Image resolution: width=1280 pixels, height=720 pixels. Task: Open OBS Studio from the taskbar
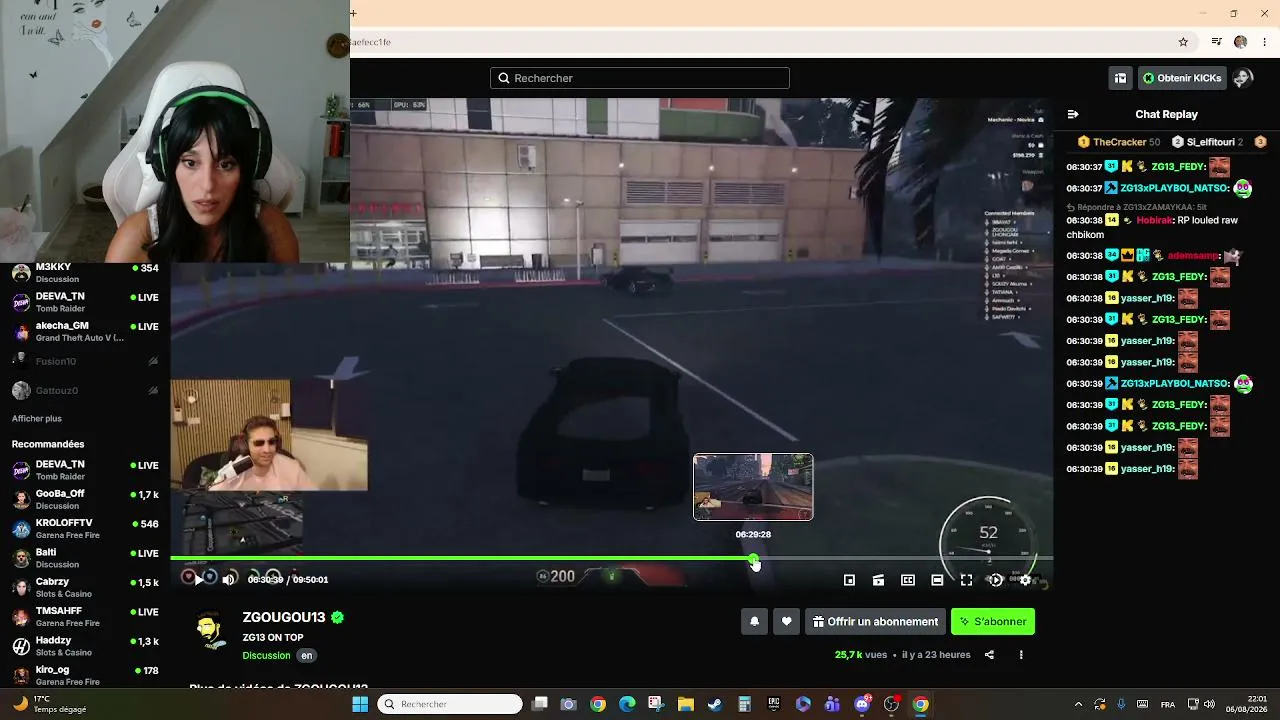tap(891, 704)
